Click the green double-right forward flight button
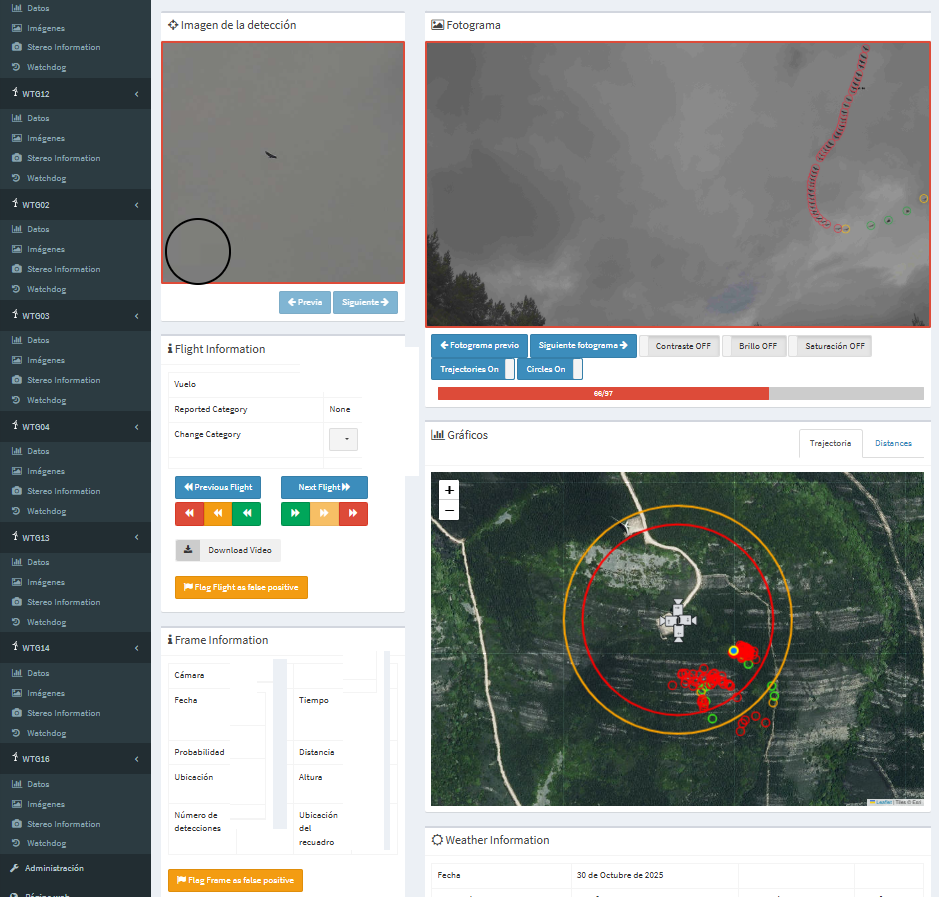Viewport: 939px width, 897px height. [295, 514]
